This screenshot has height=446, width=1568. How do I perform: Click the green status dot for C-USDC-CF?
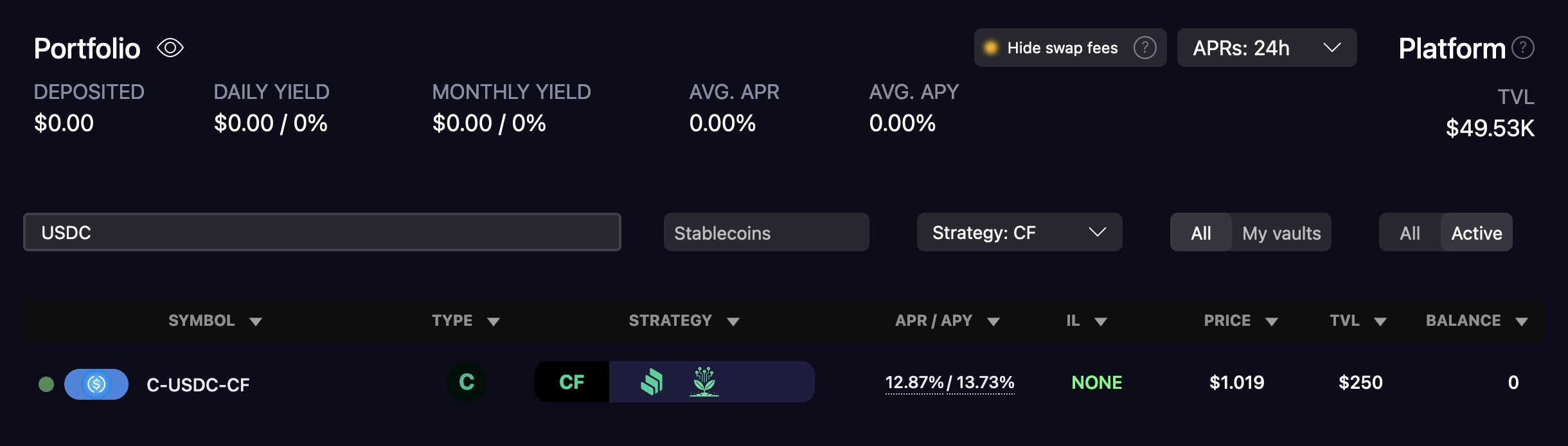(x=46, y=384)
